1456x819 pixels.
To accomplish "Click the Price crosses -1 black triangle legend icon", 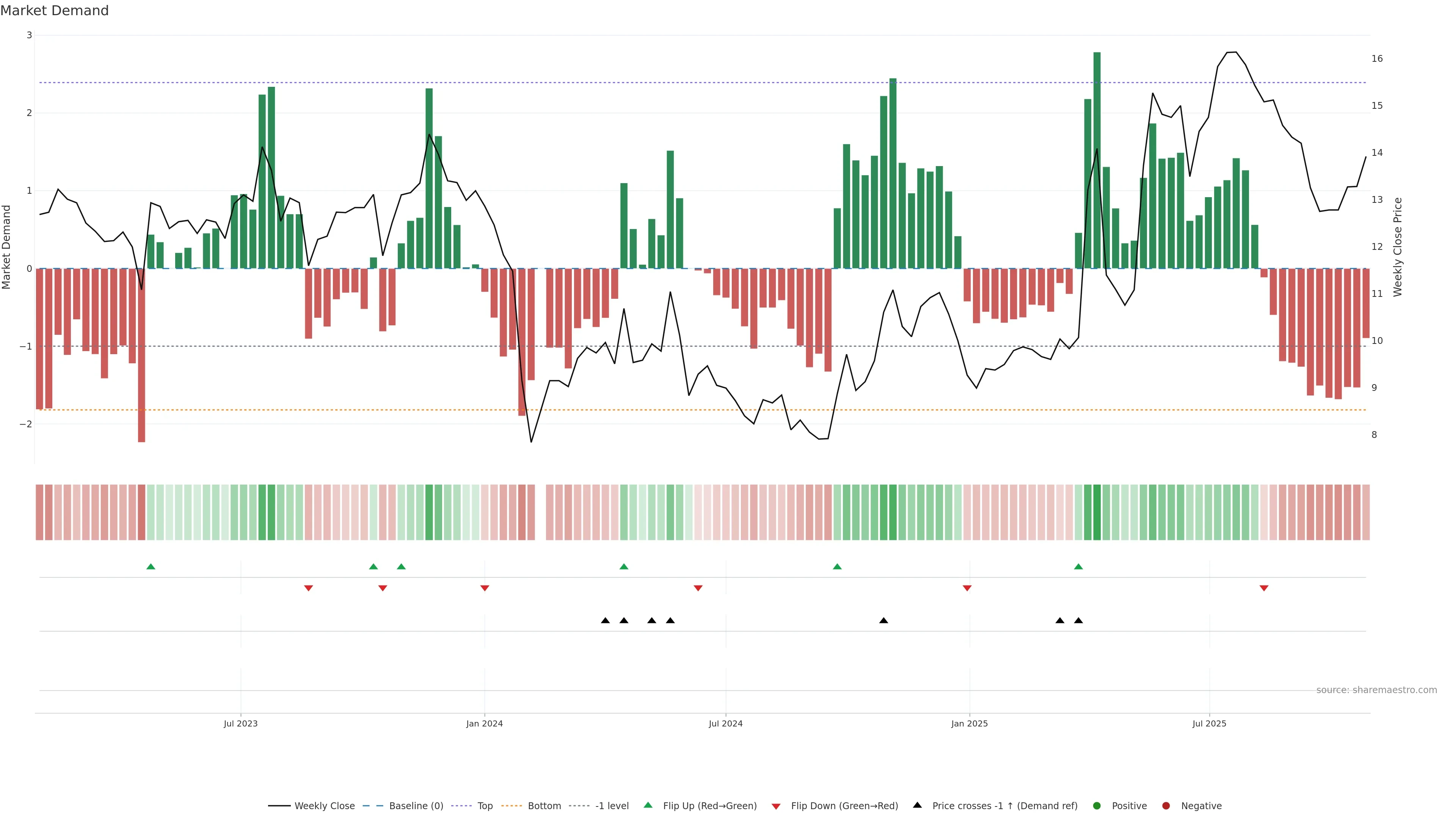I will [917, 805].
